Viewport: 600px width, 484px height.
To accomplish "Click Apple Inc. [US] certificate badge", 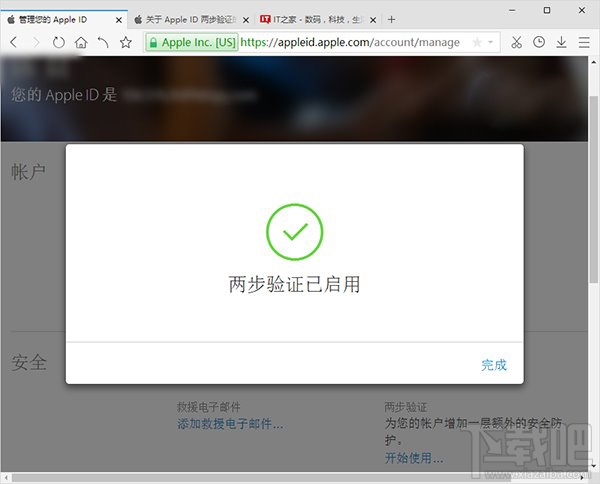I will (x=192, y=42).
